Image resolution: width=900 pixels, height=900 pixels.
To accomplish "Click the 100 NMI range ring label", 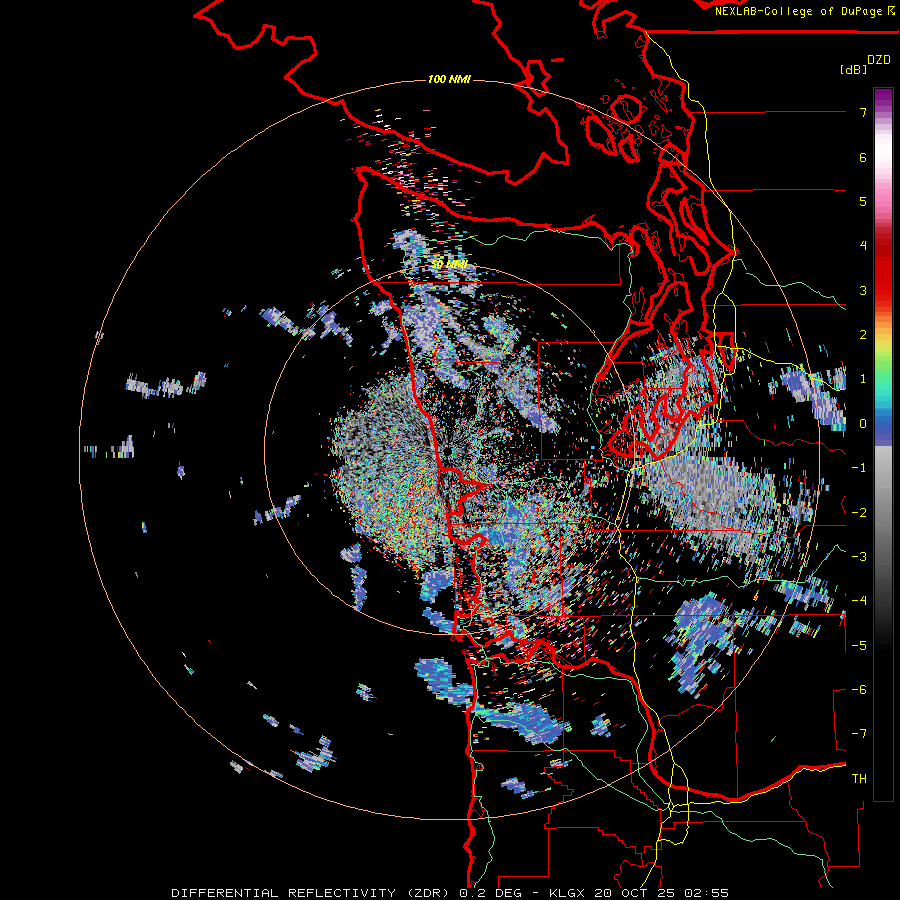I will pyautogui.click(x=449, y=79).
